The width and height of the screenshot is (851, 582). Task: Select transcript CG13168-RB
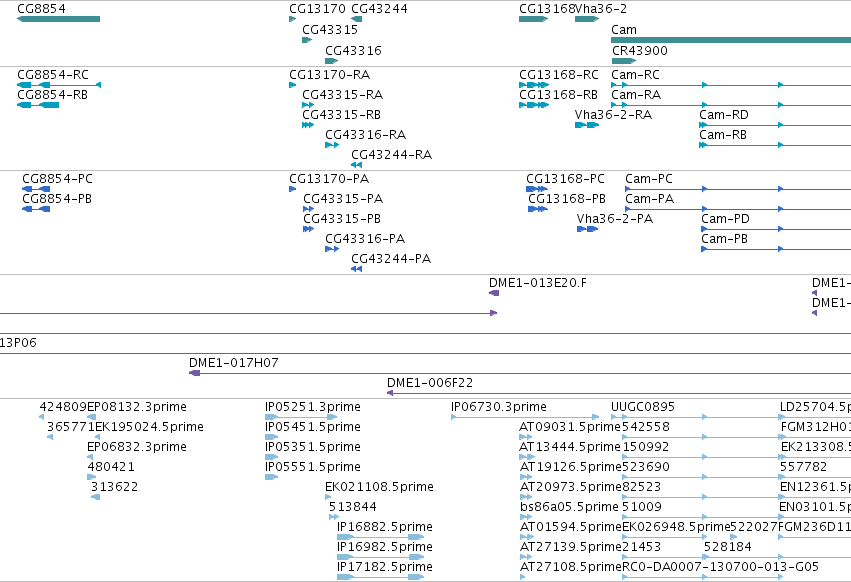tap(558, 94)
